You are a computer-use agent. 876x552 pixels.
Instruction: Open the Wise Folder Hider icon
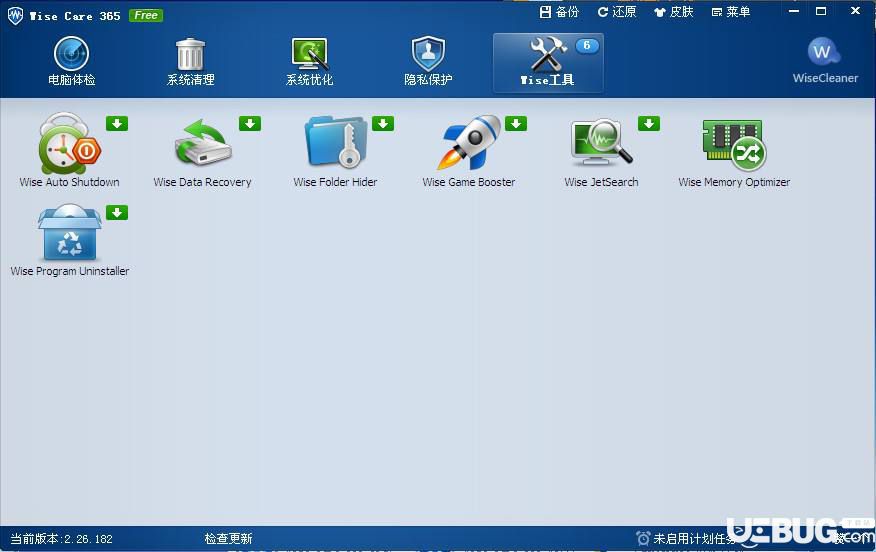click(336, 142)
